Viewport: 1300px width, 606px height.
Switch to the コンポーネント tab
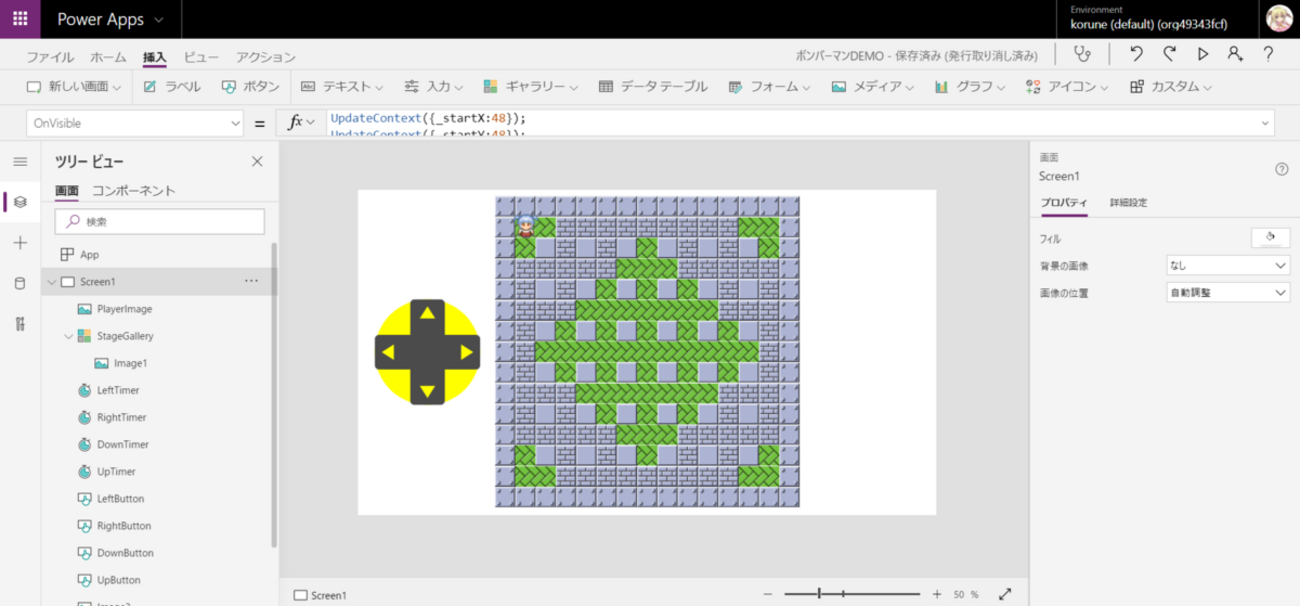(x=133, y=191)
